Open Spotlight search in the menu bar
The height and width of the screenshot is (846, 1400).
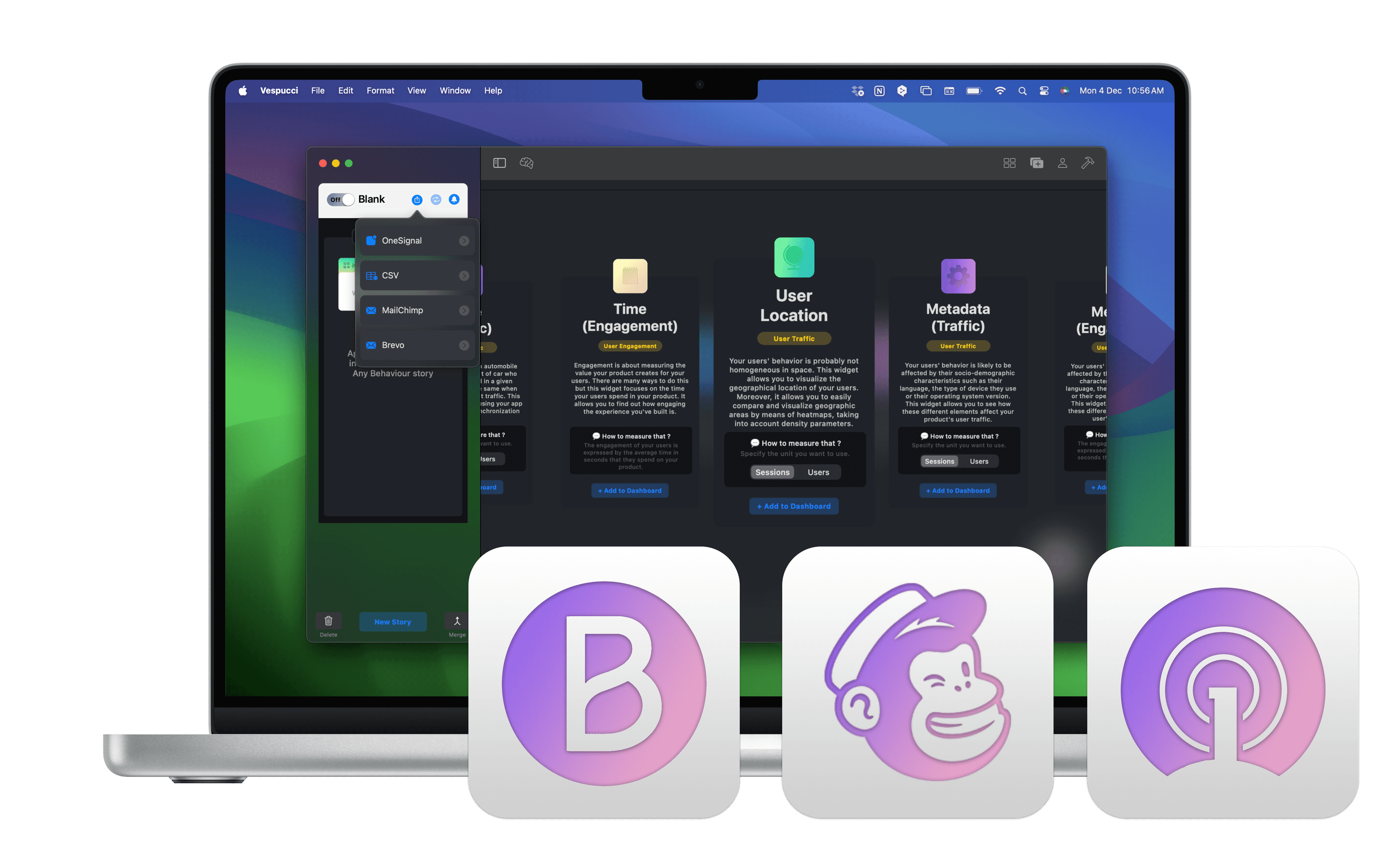pos(1022,91)
